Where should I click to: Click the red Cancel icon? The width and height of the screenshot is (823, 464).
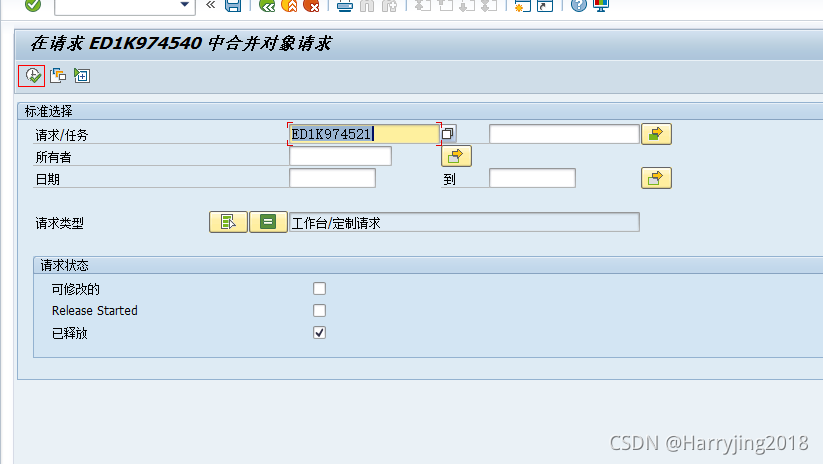[311, 5]
